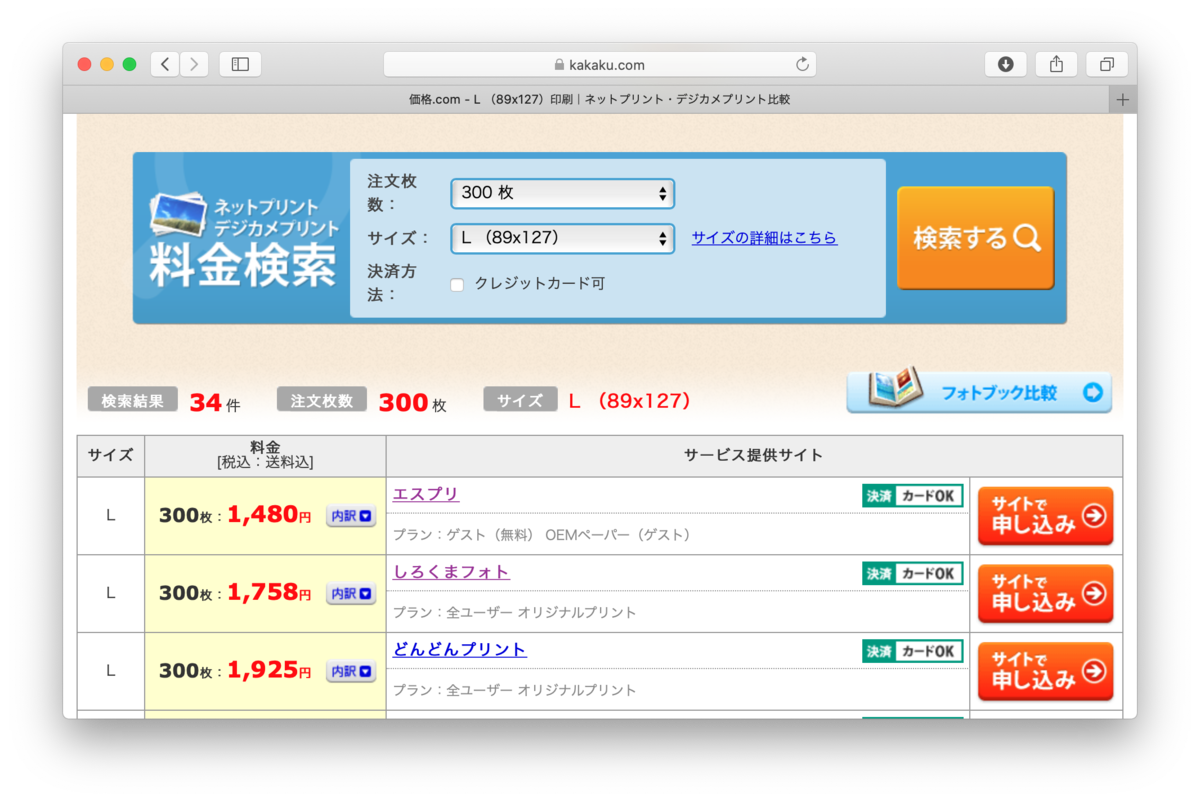
Task: Open the Safari share sheet icon
Action: (1056, 63)
